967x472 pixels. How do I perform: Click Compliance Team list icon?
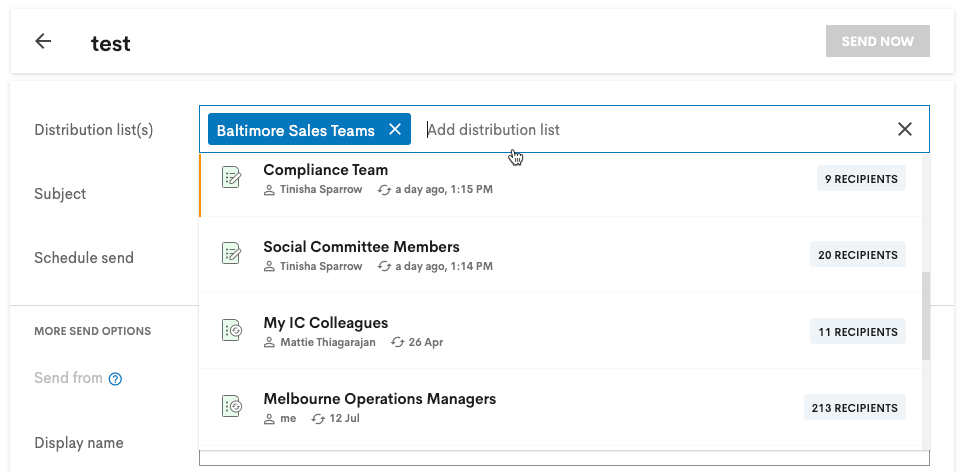(x=231, y=177)
